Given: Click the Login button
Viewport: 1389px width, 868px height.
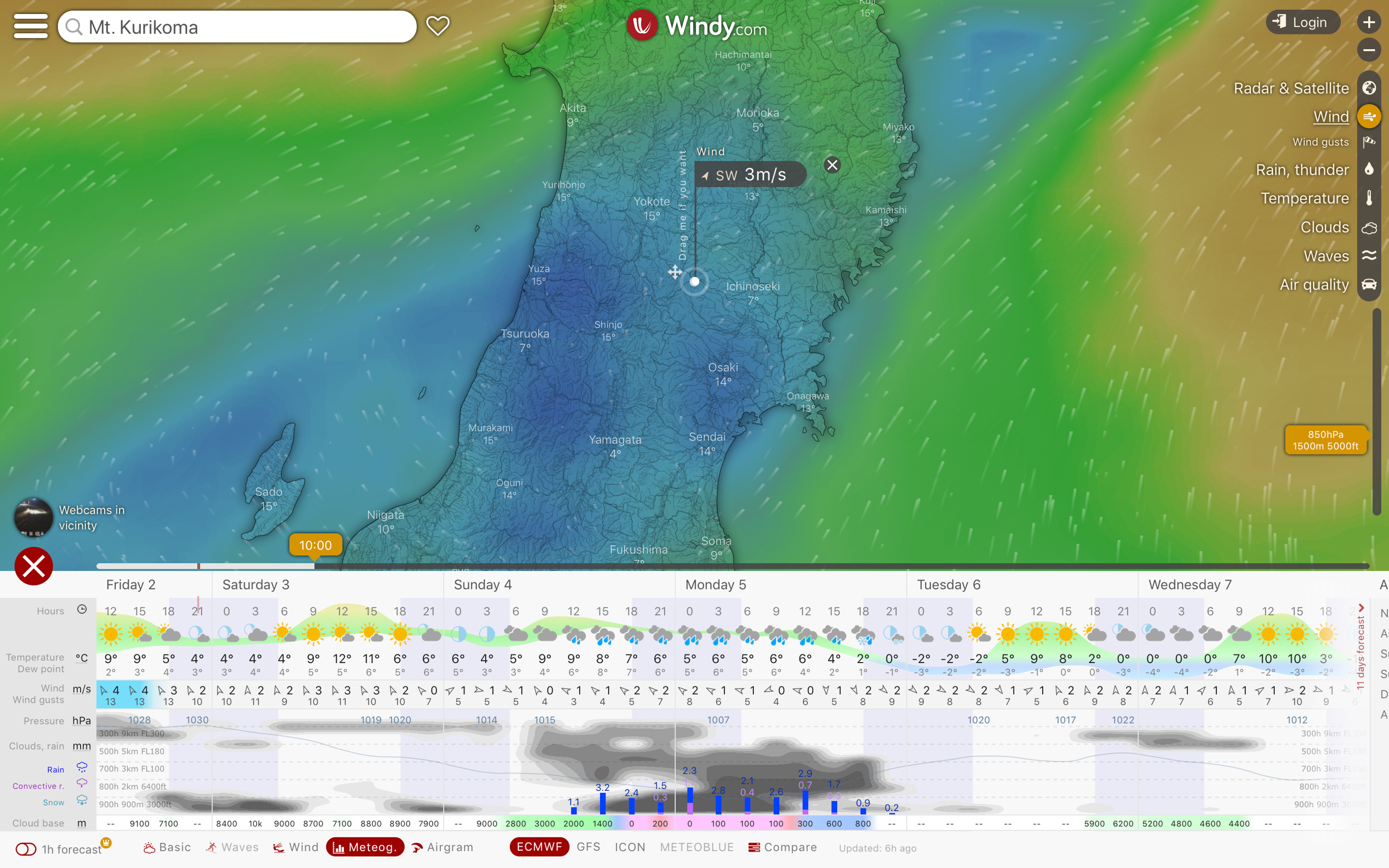Looking at the screenshot, I should tap(1302, 22).
